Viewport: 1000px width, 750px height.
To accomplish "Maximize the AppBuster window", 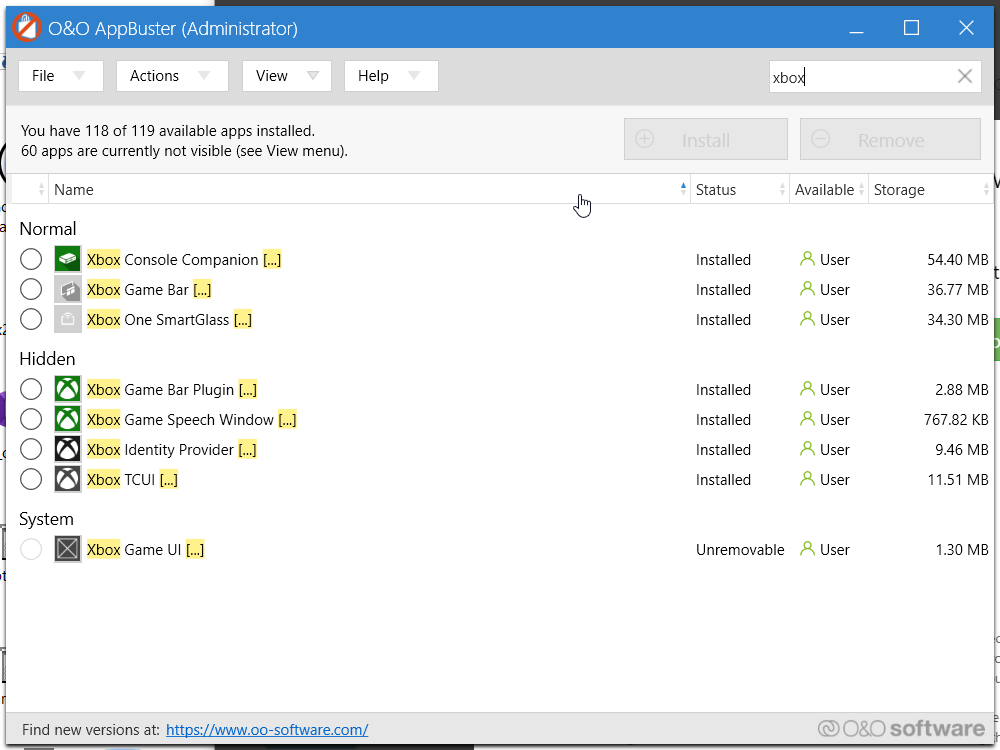I will pos(911,27).
